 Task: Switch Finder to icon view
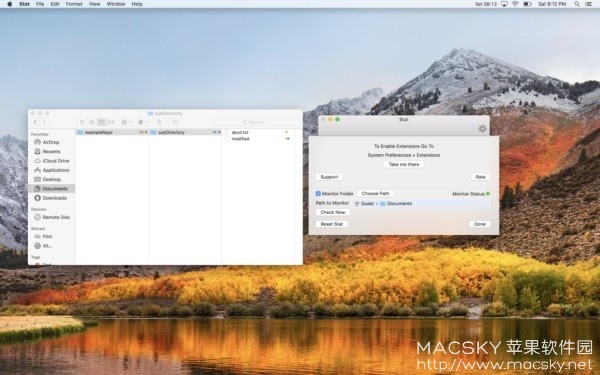(82, 122)
